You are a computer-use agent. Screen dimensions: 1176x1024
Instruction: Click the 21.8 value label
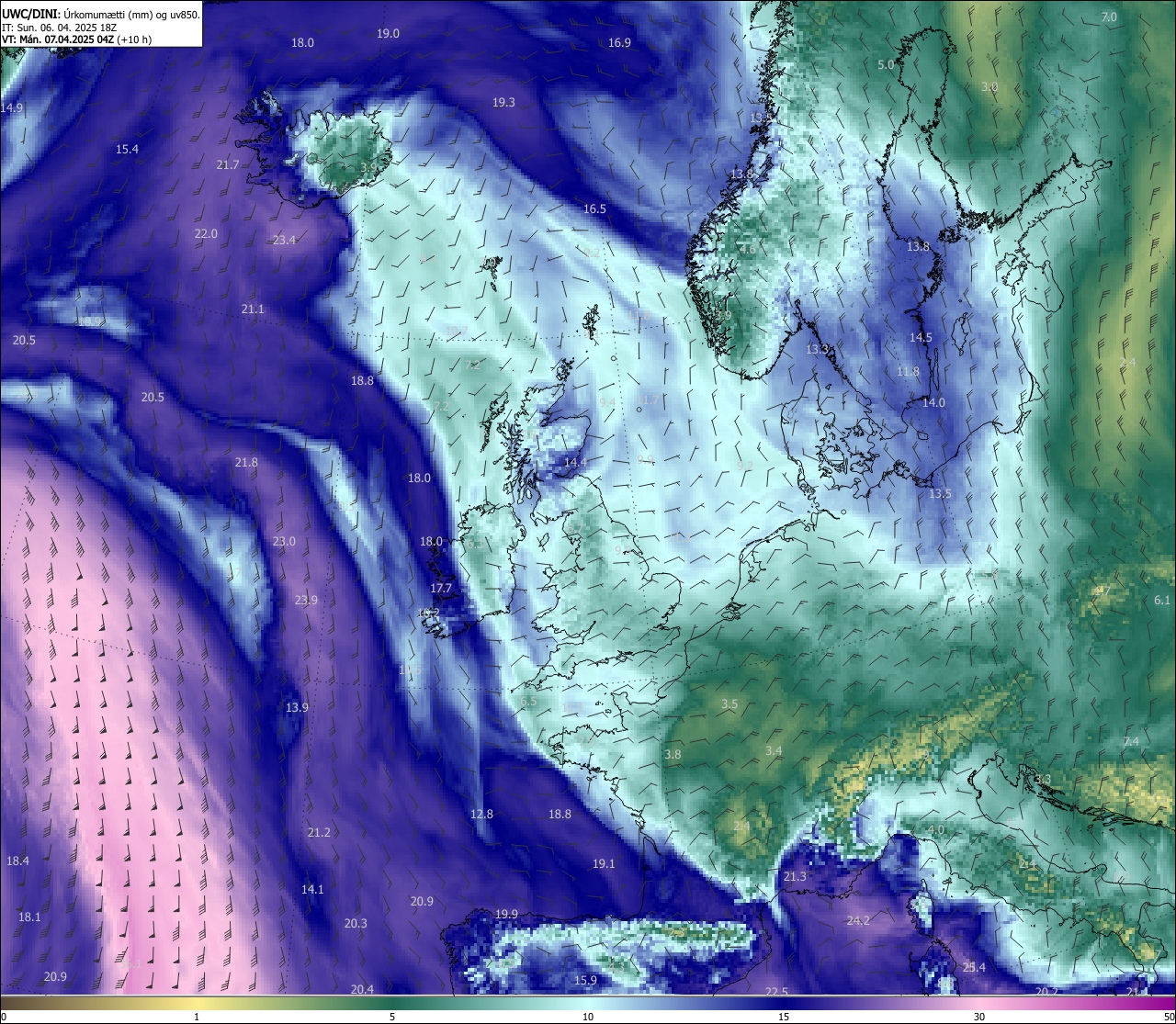246,463
